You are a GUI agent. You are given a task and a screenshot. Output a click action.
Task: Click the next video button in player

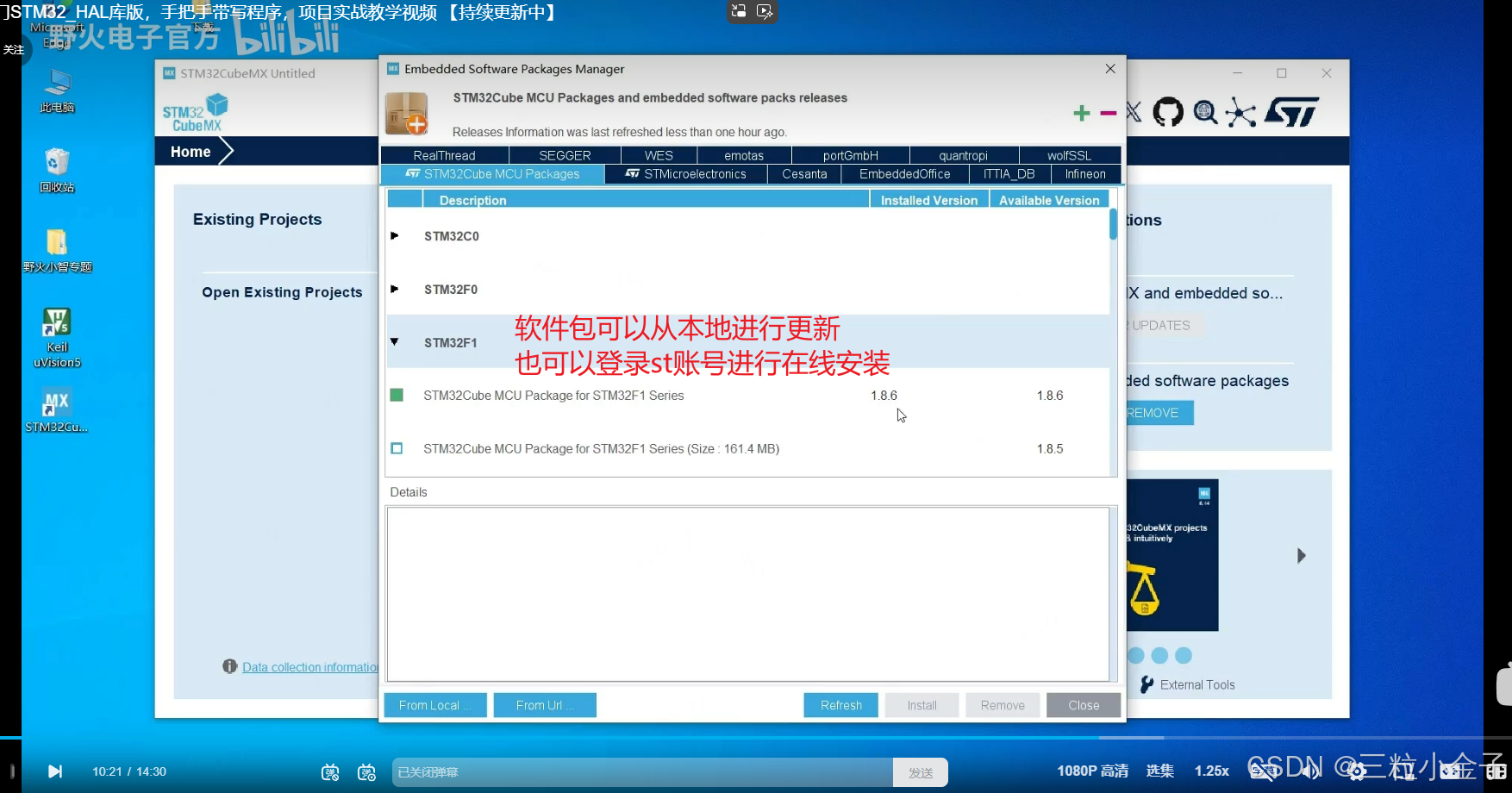[55, 771]
